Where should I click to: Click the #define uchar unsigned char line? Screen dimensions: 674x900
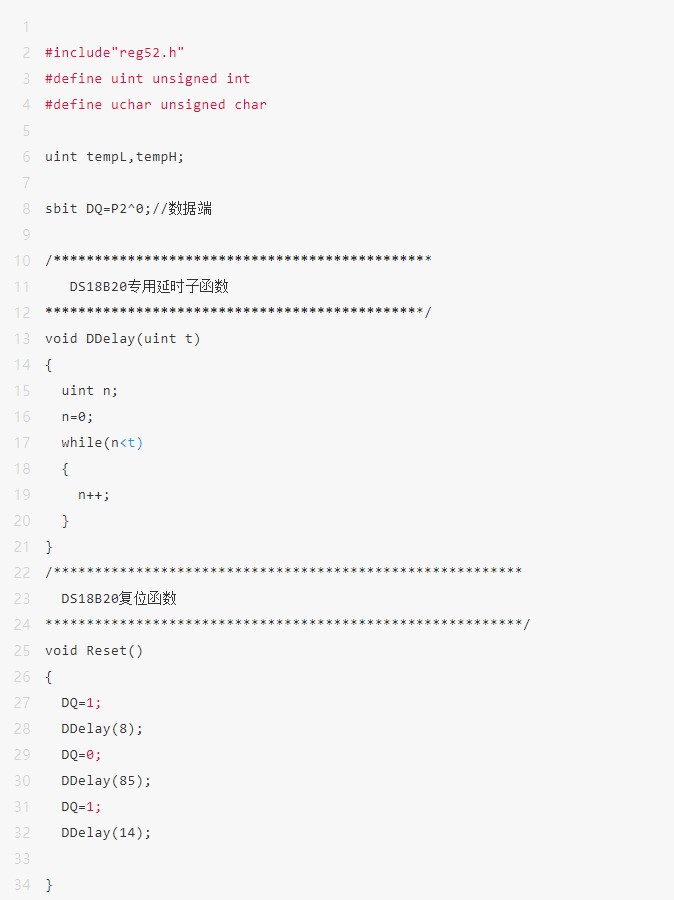tap(155, 104)
